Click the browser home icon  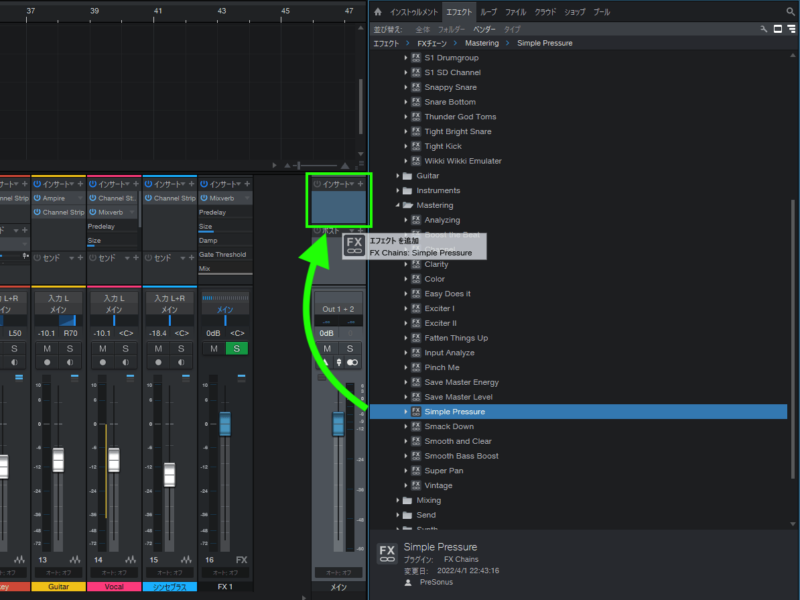pos(378,12)
